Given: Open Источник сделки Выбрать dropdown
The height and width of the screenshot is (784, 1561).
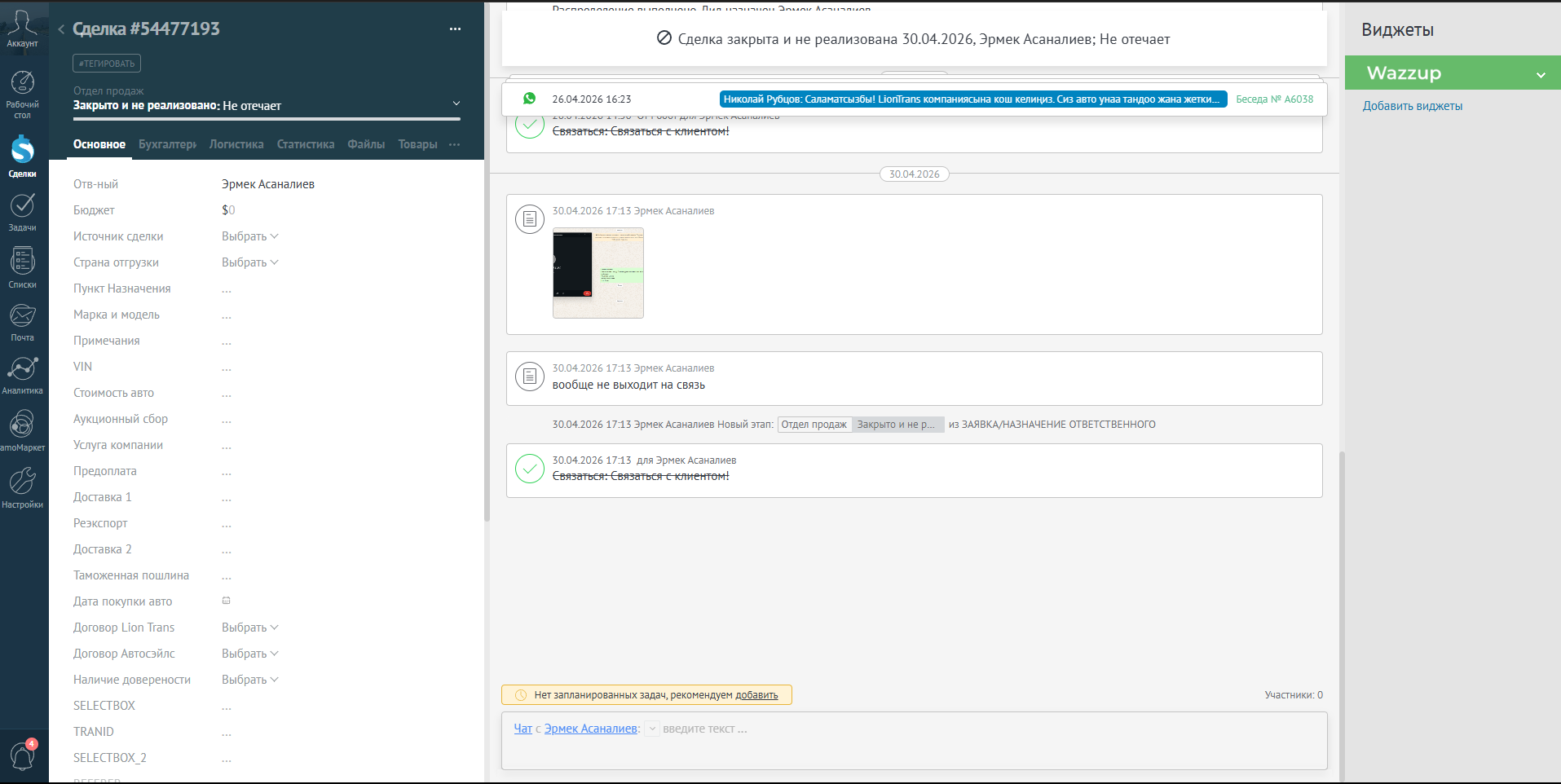Looking at the screenshot, I should pyautogui.click(x=250, y=236).
